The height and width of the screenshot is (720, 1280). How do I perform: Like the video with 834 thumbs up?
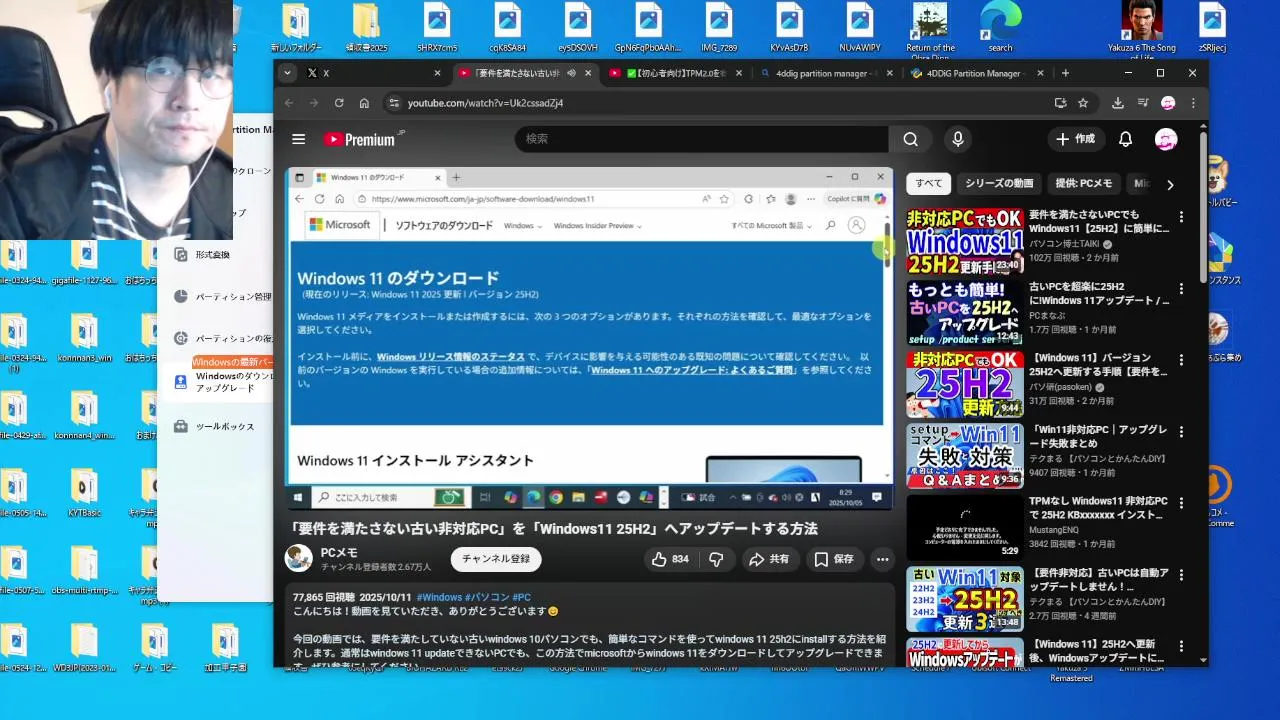pyautogui.click(x=670, y=559)
